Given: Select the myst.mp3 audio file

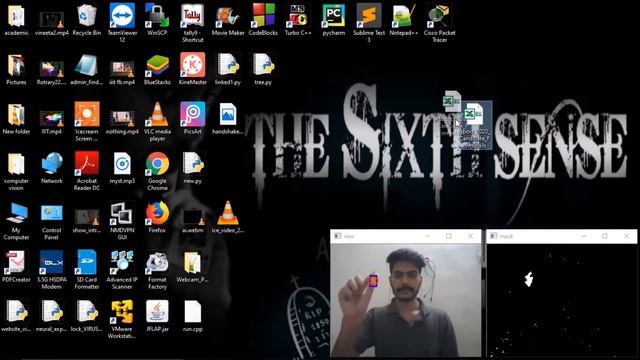Looking at the screenshot, I should tap(122, 168).
